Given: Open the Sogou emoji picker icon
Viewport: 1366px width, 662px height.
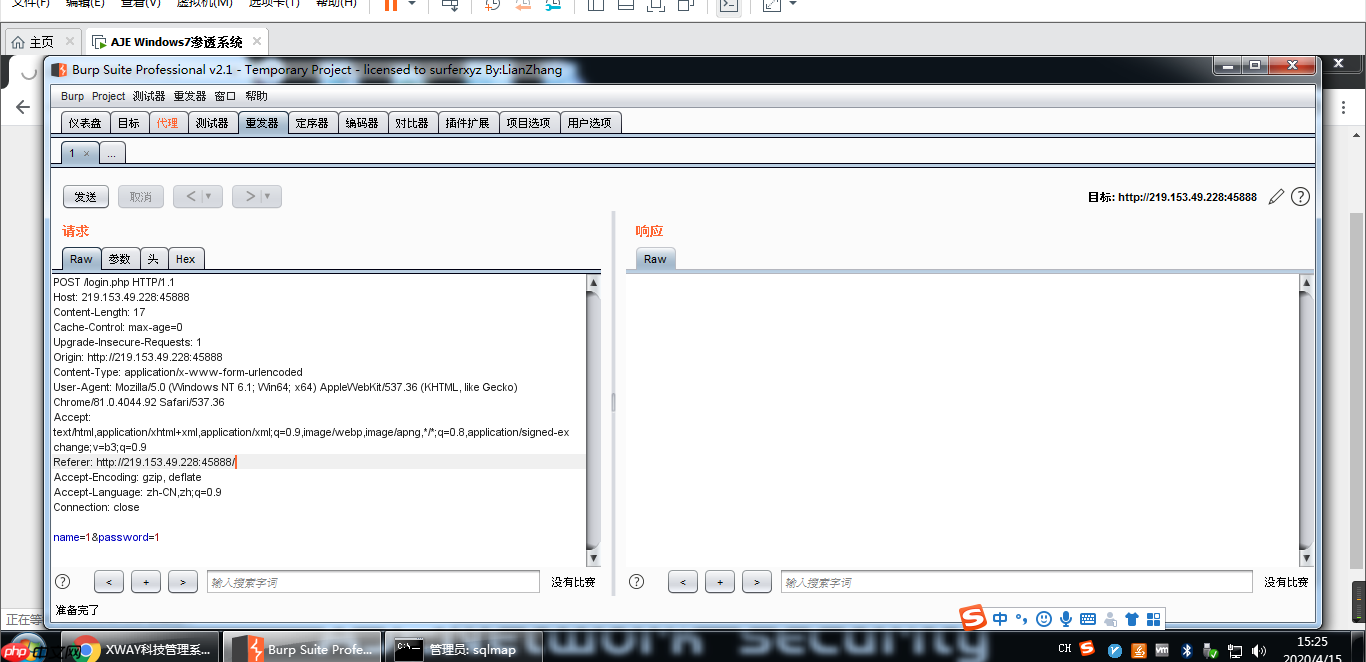Looking at the screenshot, I should click(x=1043, y=619).
